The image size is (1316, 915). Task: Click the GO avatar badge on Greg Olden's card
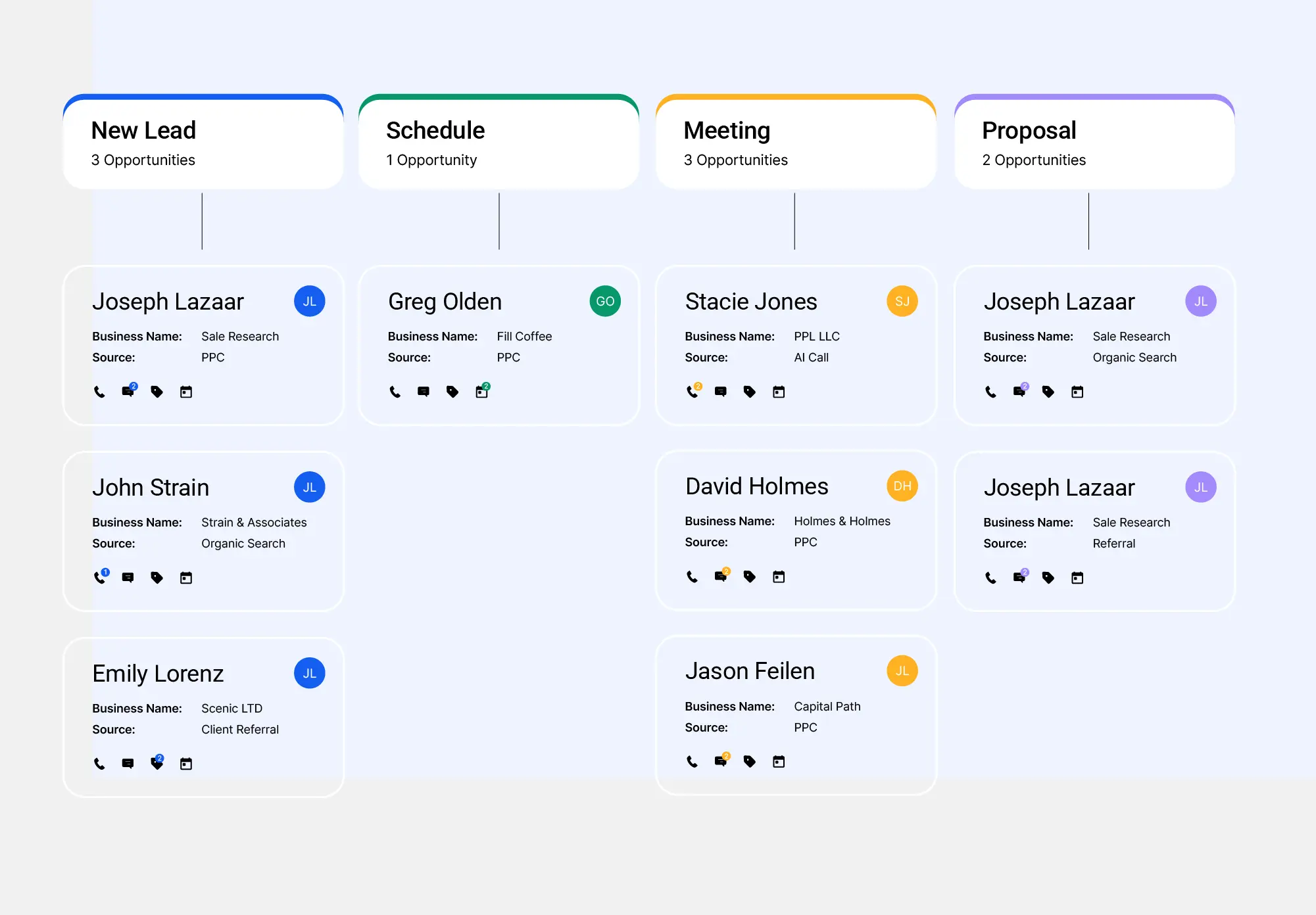604,300
